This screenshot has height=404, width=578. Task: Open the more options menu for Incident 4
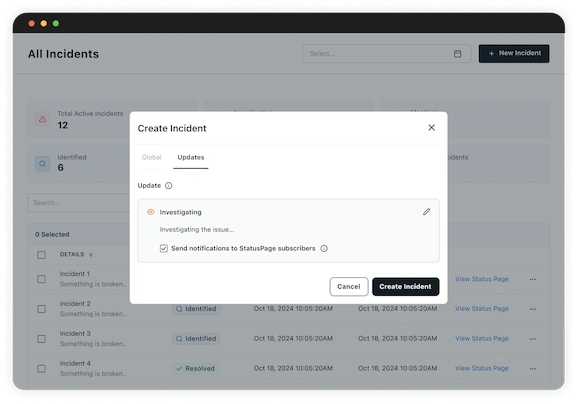[x=533, y=369]
